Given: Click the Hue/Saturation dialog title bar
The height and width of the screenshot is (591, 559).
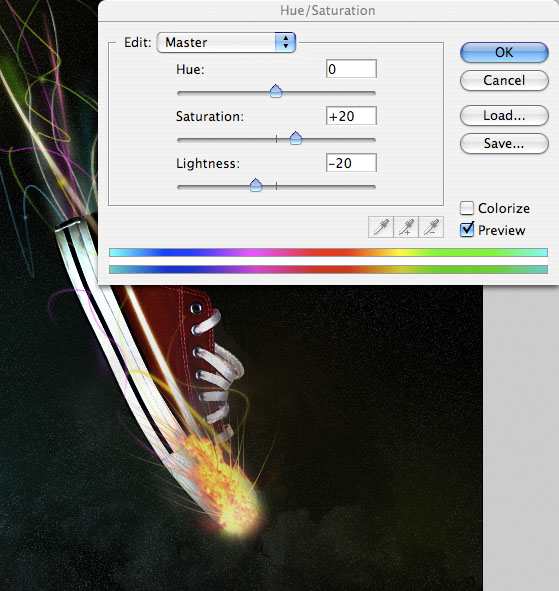Looking at the screenshot, I should pyautogui.click(x=328, y=11).
